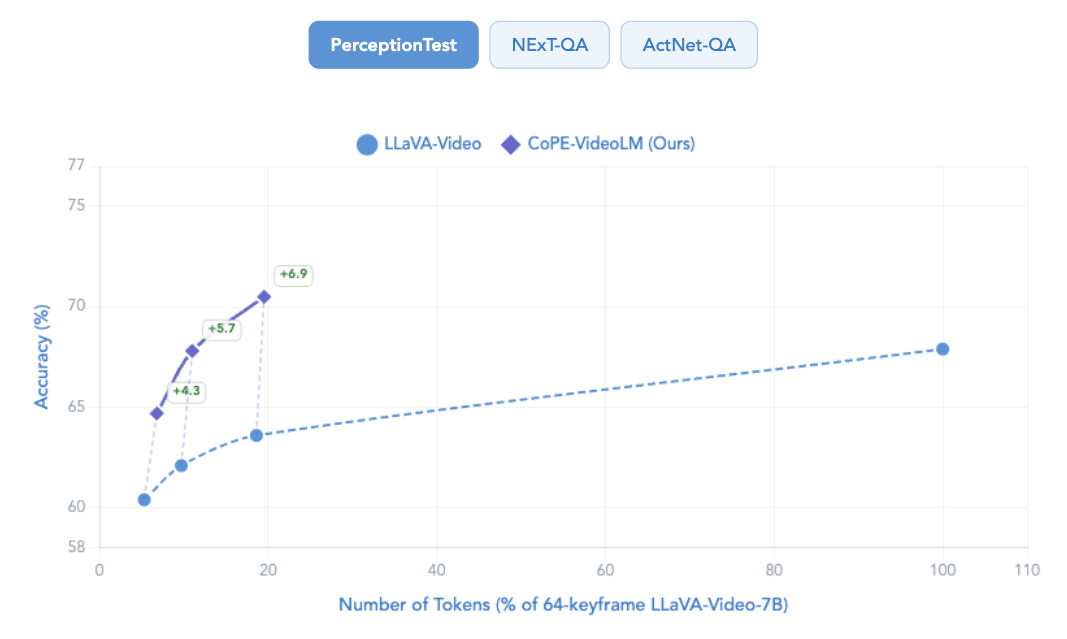The height and width of the screenshot is (639, 1067).
Task: Click the CoPE-VideoLM (Ours) legend label
Action: [x=611, y=144]
